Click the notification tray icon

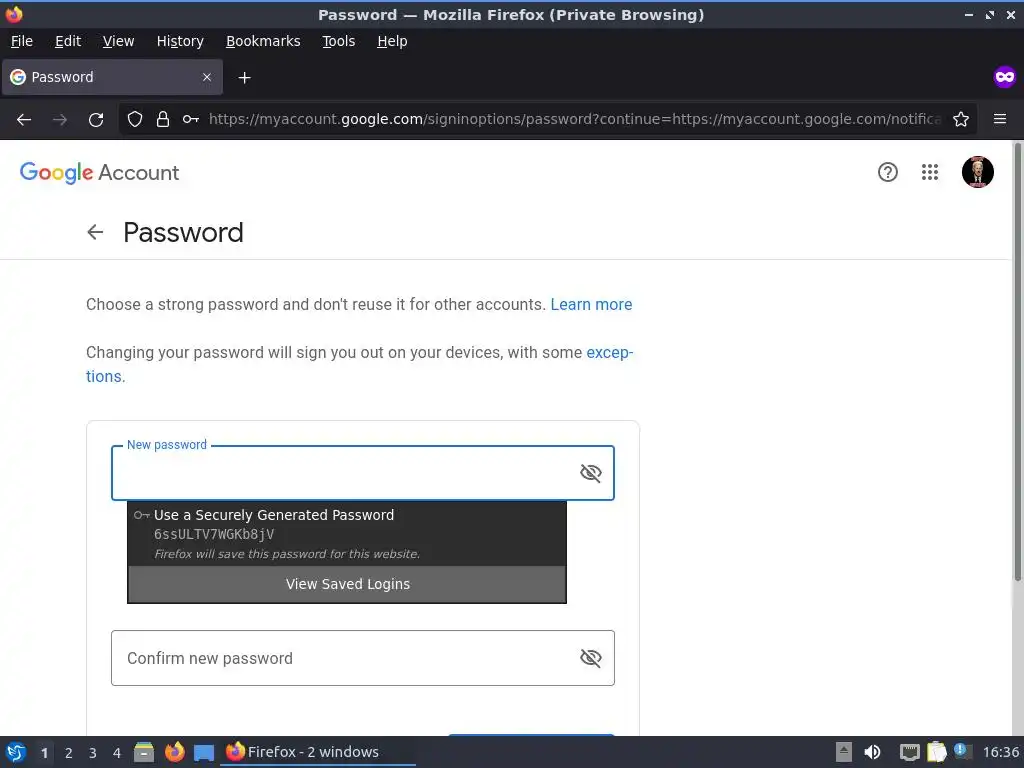pos(963,751)
